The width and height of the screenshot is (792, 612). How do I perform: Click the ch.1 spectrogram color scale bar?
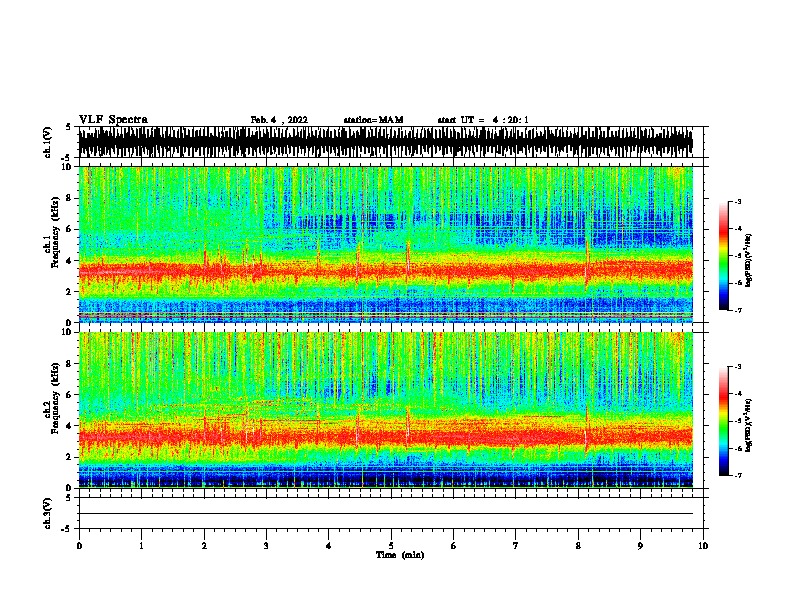tap(723, 256)
